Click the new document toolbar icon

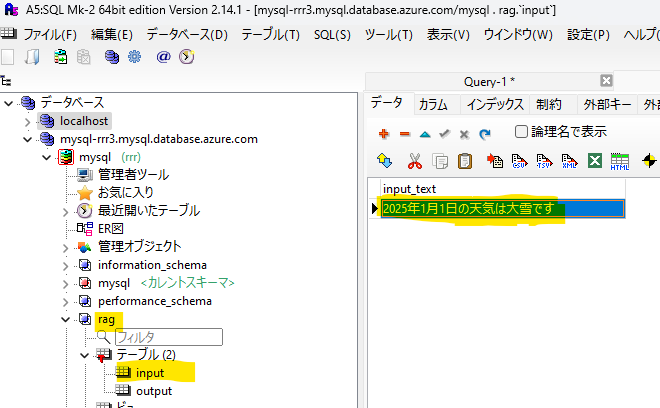[x=8, y=57]
